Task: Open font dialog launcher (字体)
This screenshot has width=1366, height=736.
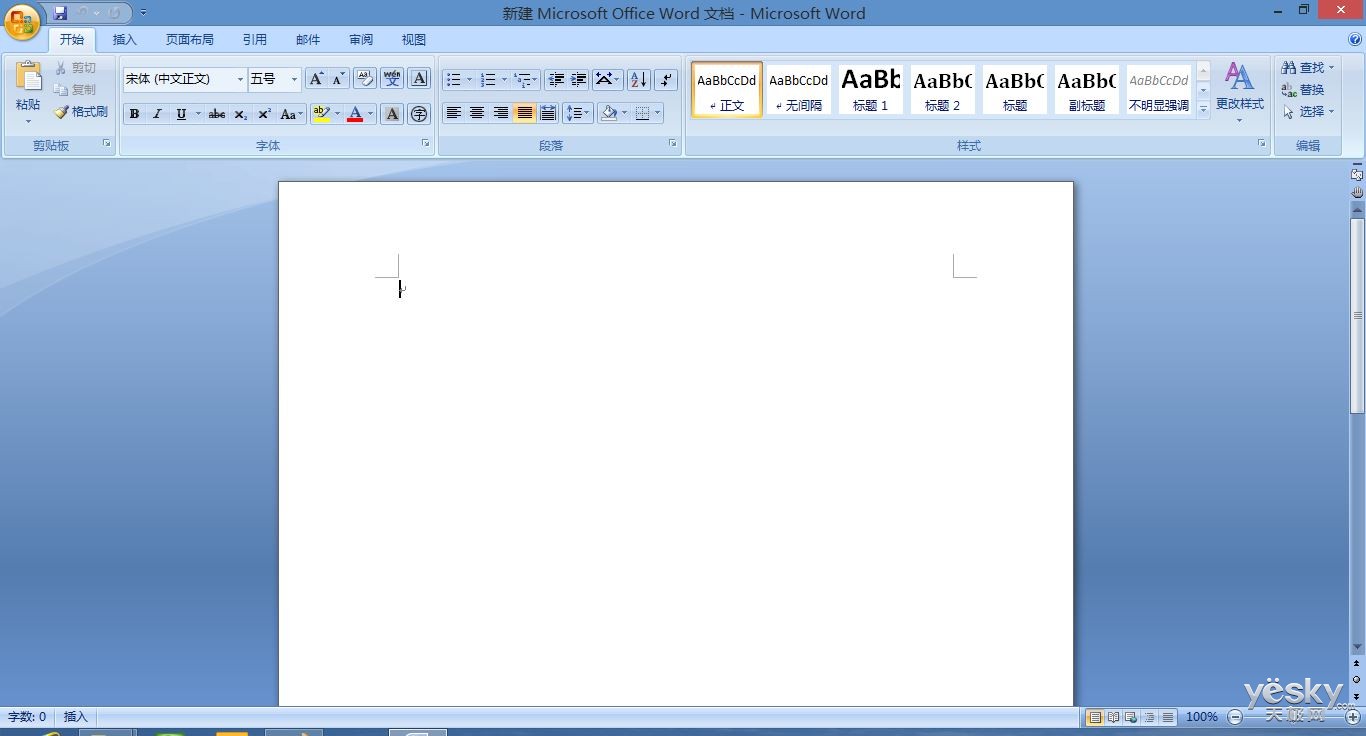Action: (x=425, y=144)
